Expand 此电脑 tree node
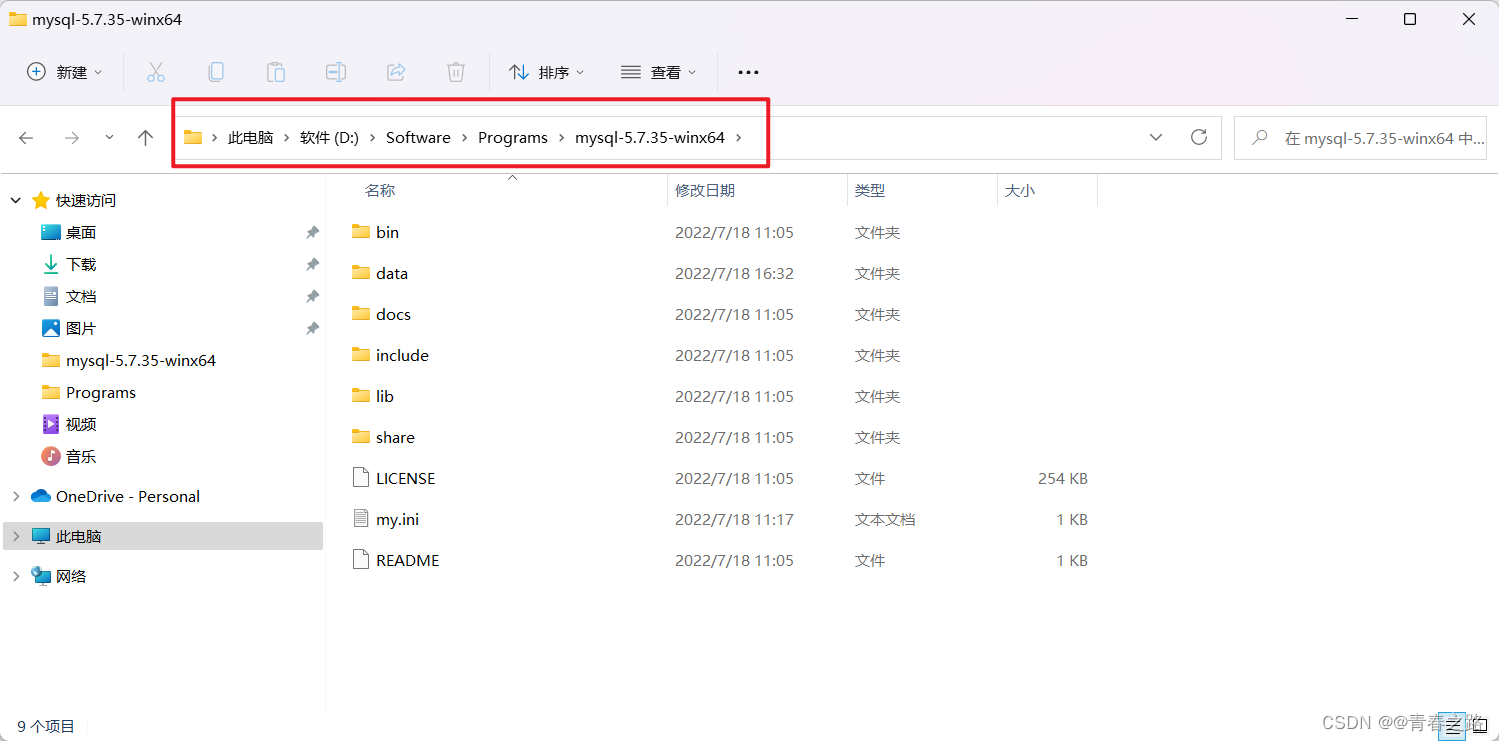This screenshot has height=741, width=1499. tap(15, 536)
